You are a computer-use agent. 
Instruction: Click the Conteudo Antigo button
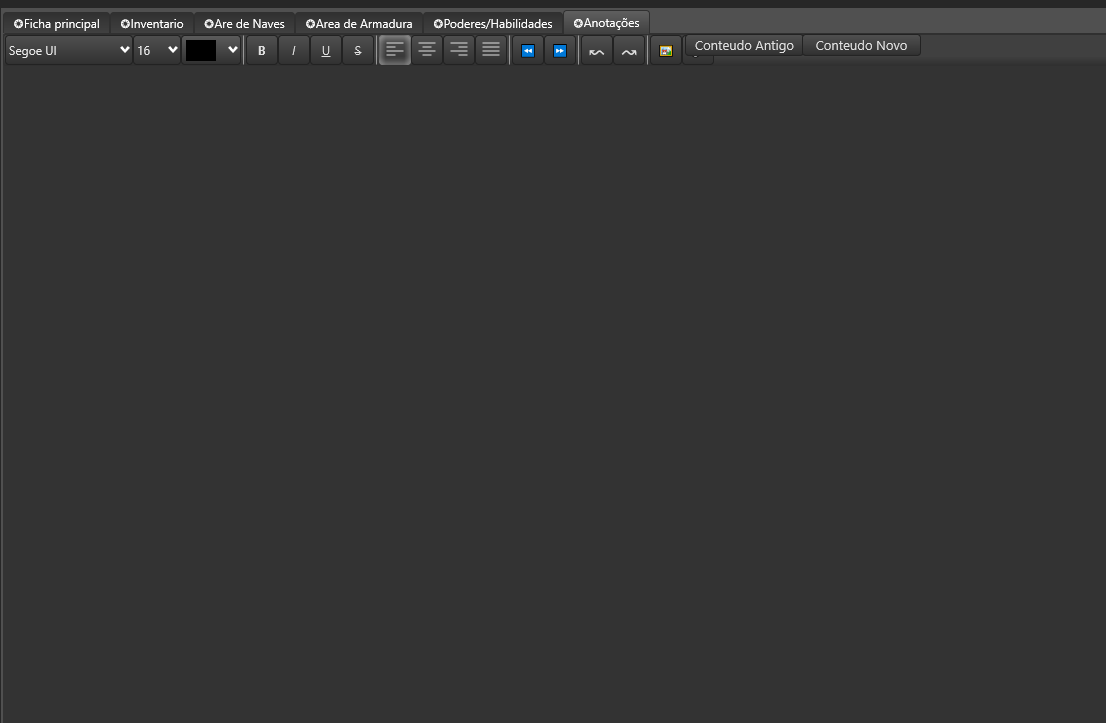(744, 45)
